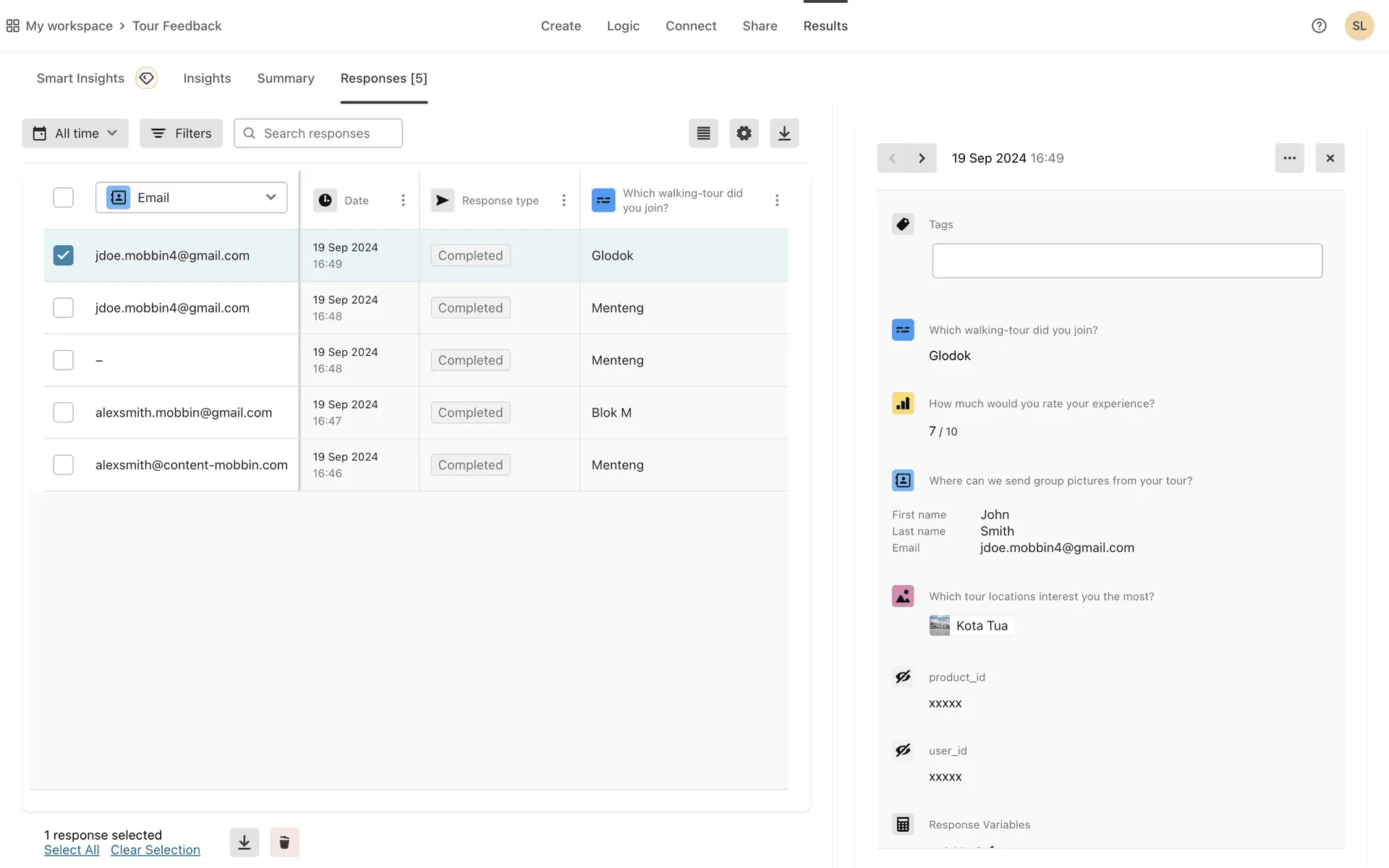Click download icon in top toolbar
The height and width of the screenshot is (868, 1389).
784,133
